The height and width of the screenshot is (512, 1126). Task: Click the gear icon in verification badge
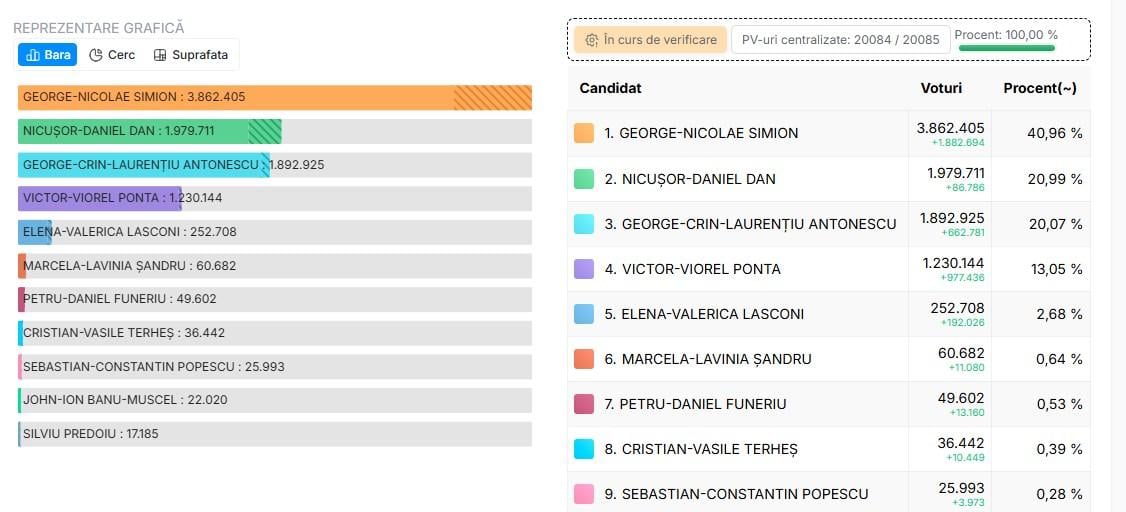591,40
